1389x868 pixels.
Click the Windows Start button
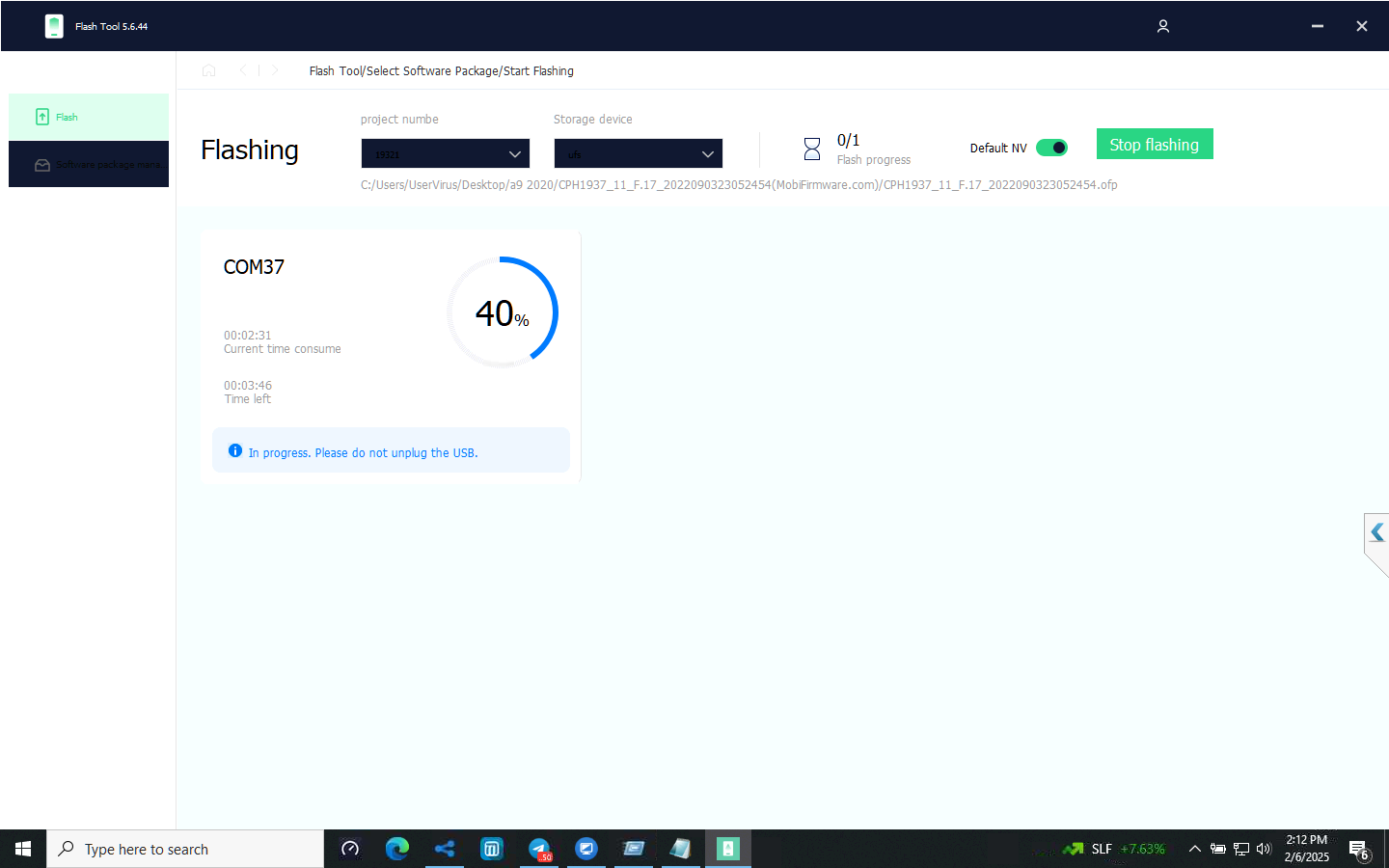point(23,849)
